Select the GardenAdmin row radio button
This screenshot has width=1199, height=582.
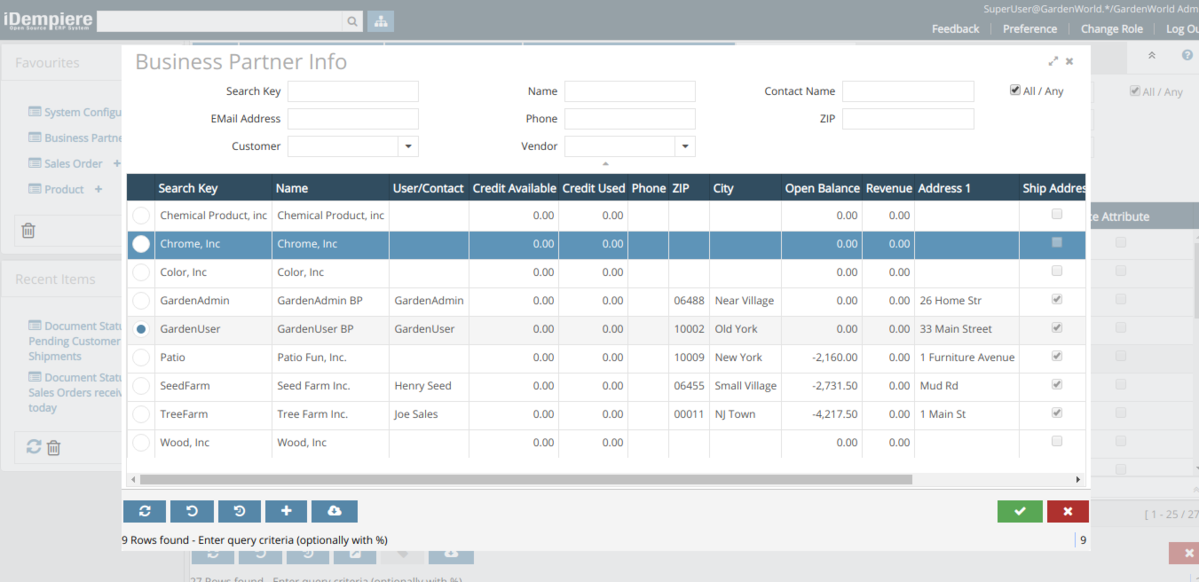pyautogui.click(x=141, y=300)
